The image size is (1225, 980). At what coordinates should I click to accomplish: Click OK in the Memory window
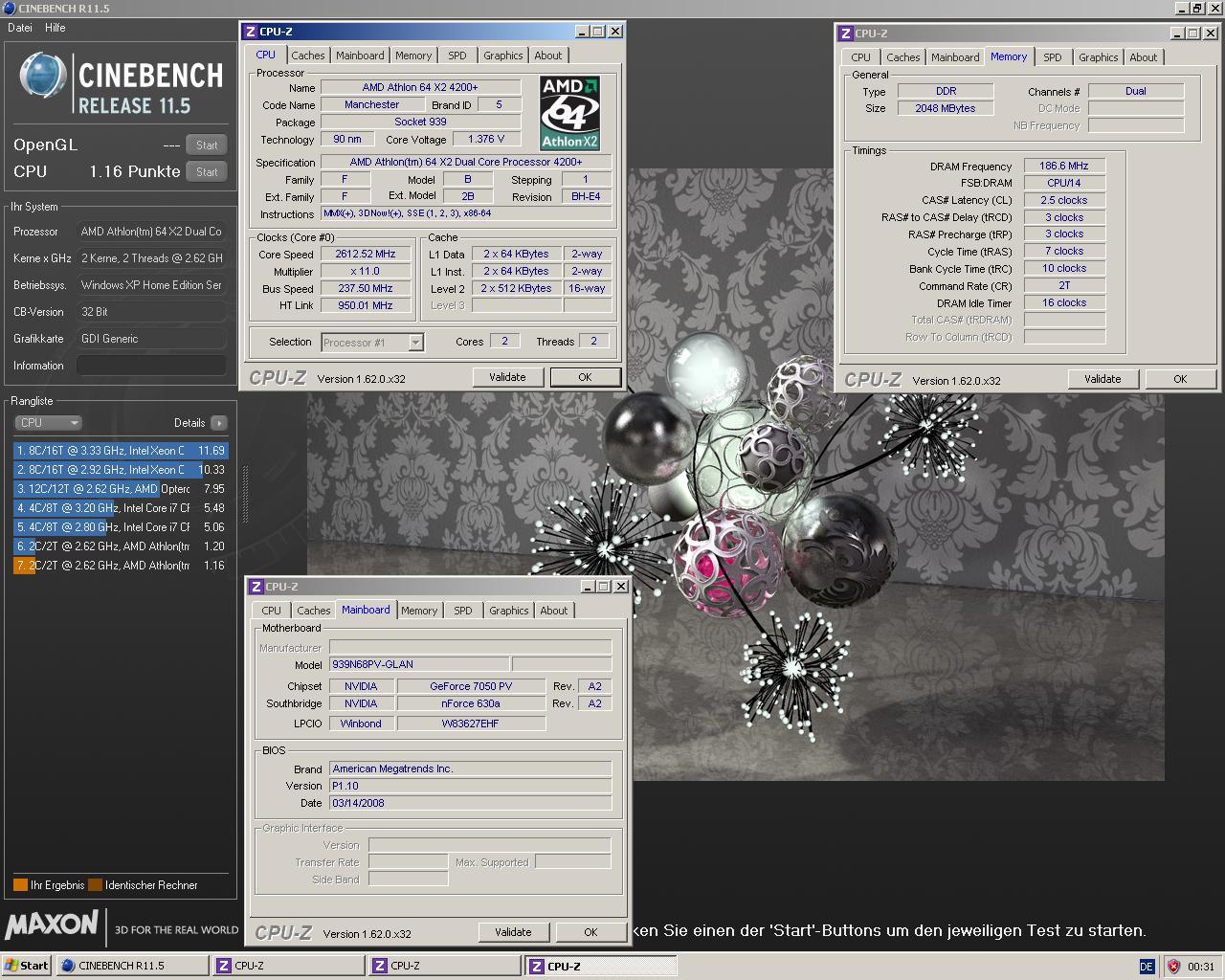tap(1180, 379)
